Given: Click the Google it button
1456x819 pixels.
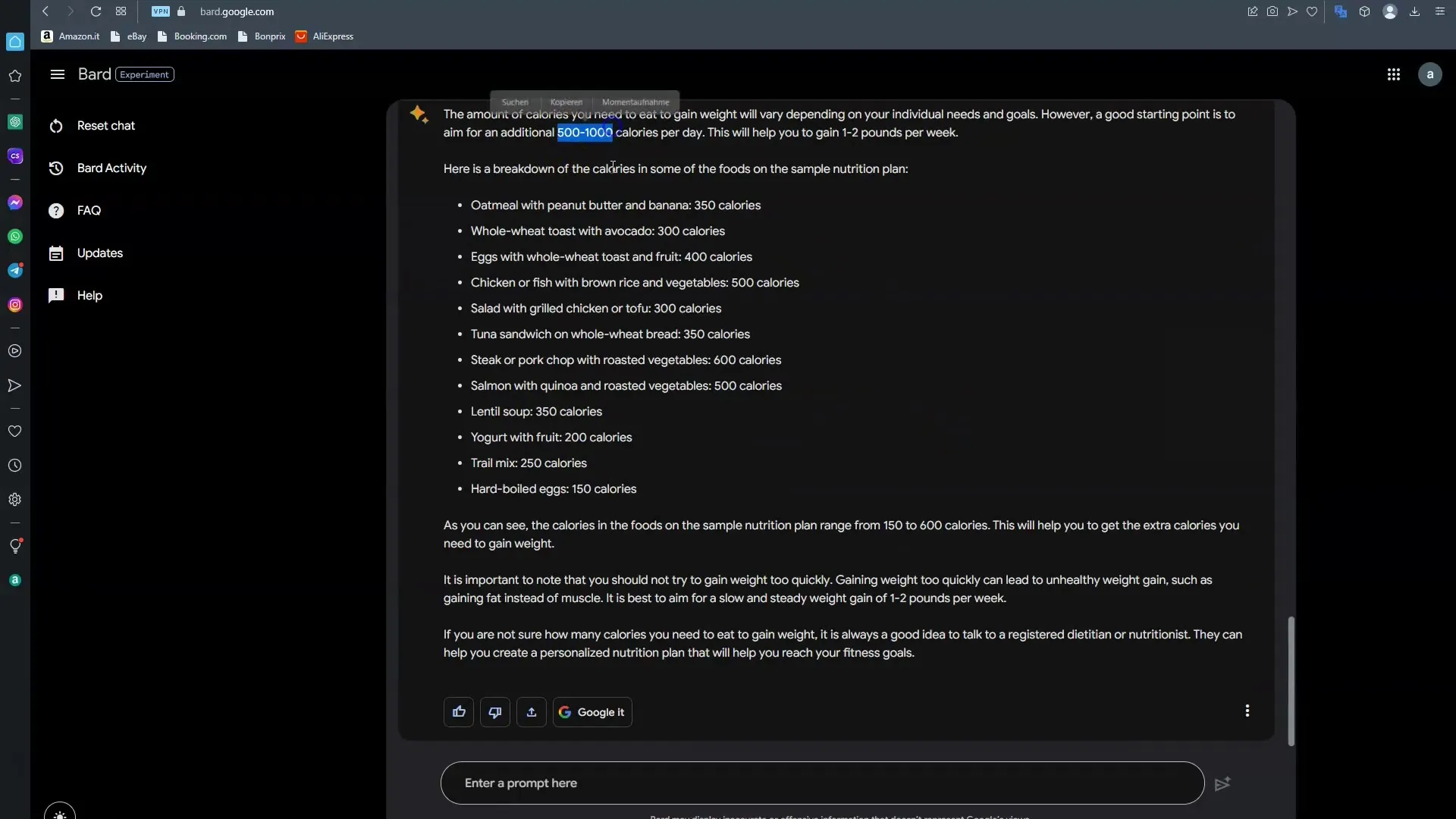Looking at the screenshot, I should click(592, 711).
